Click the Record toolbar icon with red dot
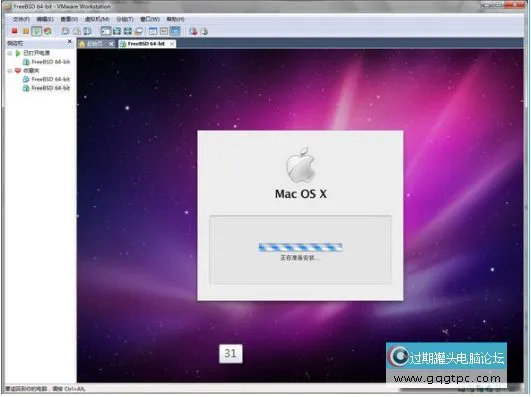Image resolution: width=531 pixels, height=397 pixels. pos(193,32)
